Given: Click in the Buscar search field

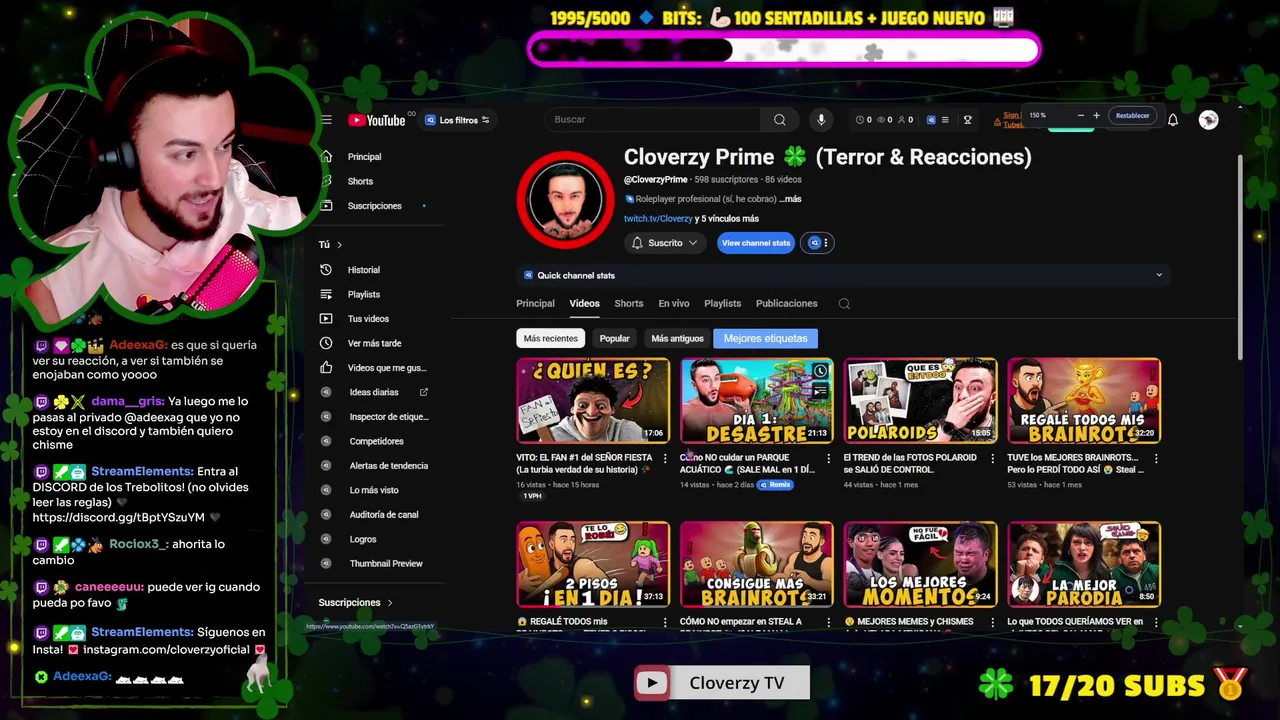Looking at the screenshot, I should (x=654, y=120).
